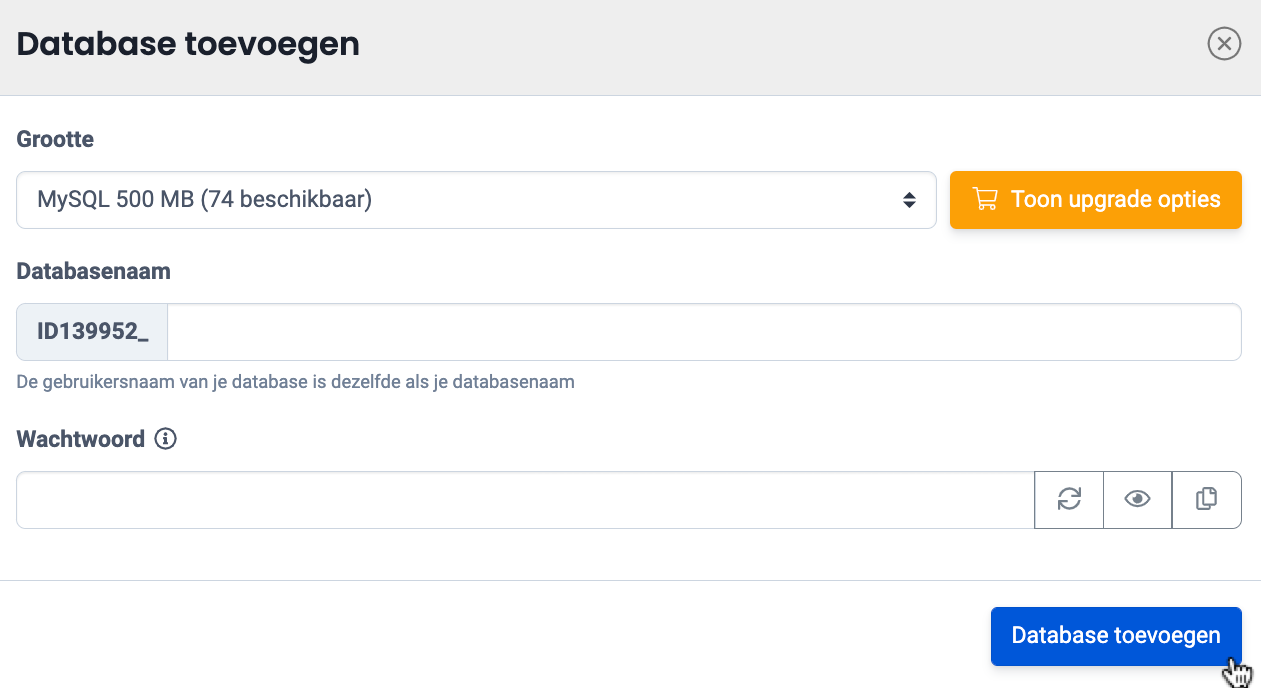Click the Databasenaam label
The width and height of the screenshot is (1261, 688).
[93, 271]
